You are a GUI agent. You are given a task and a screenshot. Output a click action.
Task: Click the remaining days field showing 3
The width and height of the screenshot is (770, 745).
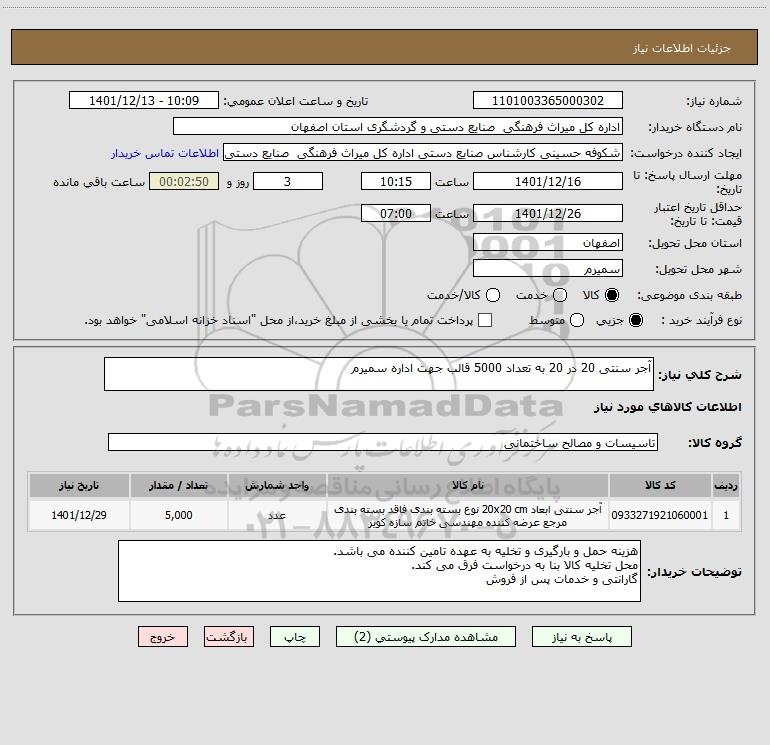click(288, 181)
